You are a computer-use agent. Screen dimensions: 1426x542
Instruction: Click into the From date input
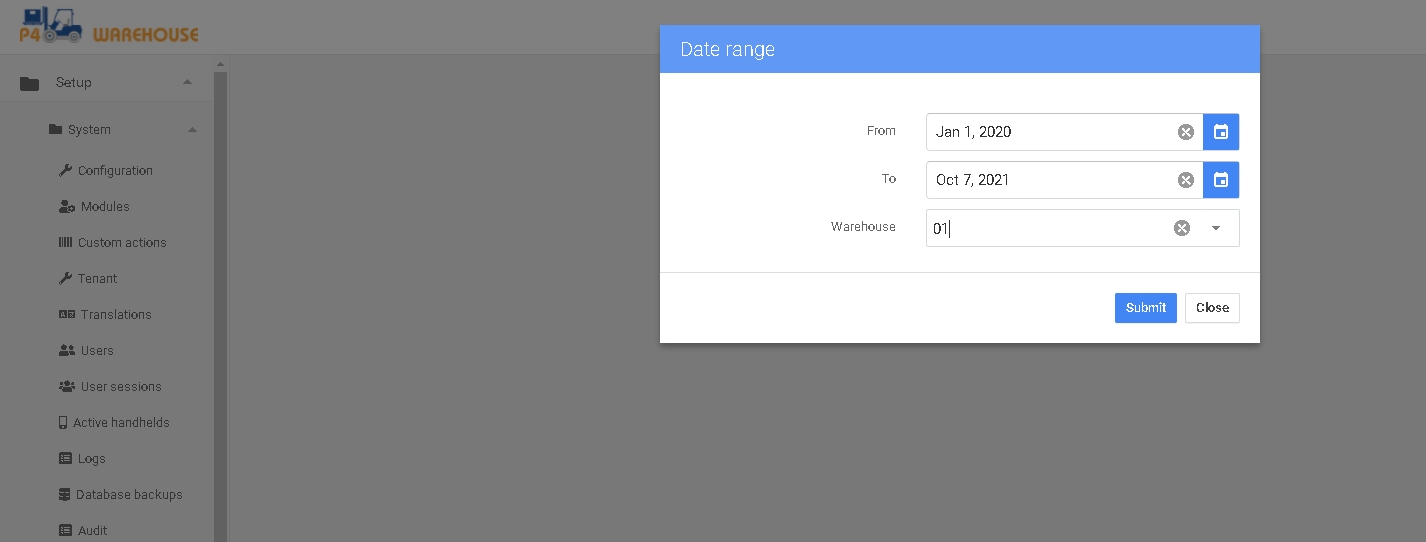tap(1050, 132)
